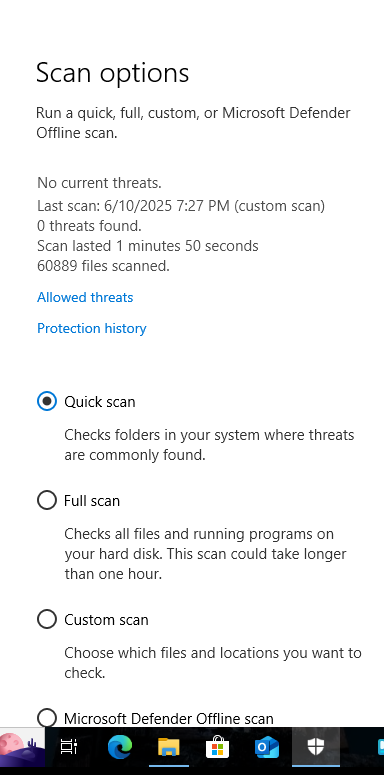Open Outlook from the taskbar

[x=266, y=747]
